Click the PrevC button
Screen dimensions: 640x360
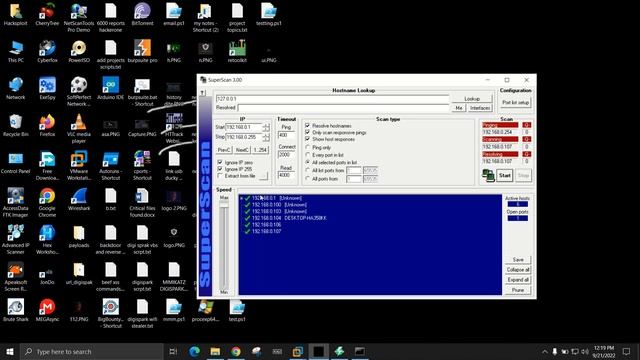tap(224, 150)
